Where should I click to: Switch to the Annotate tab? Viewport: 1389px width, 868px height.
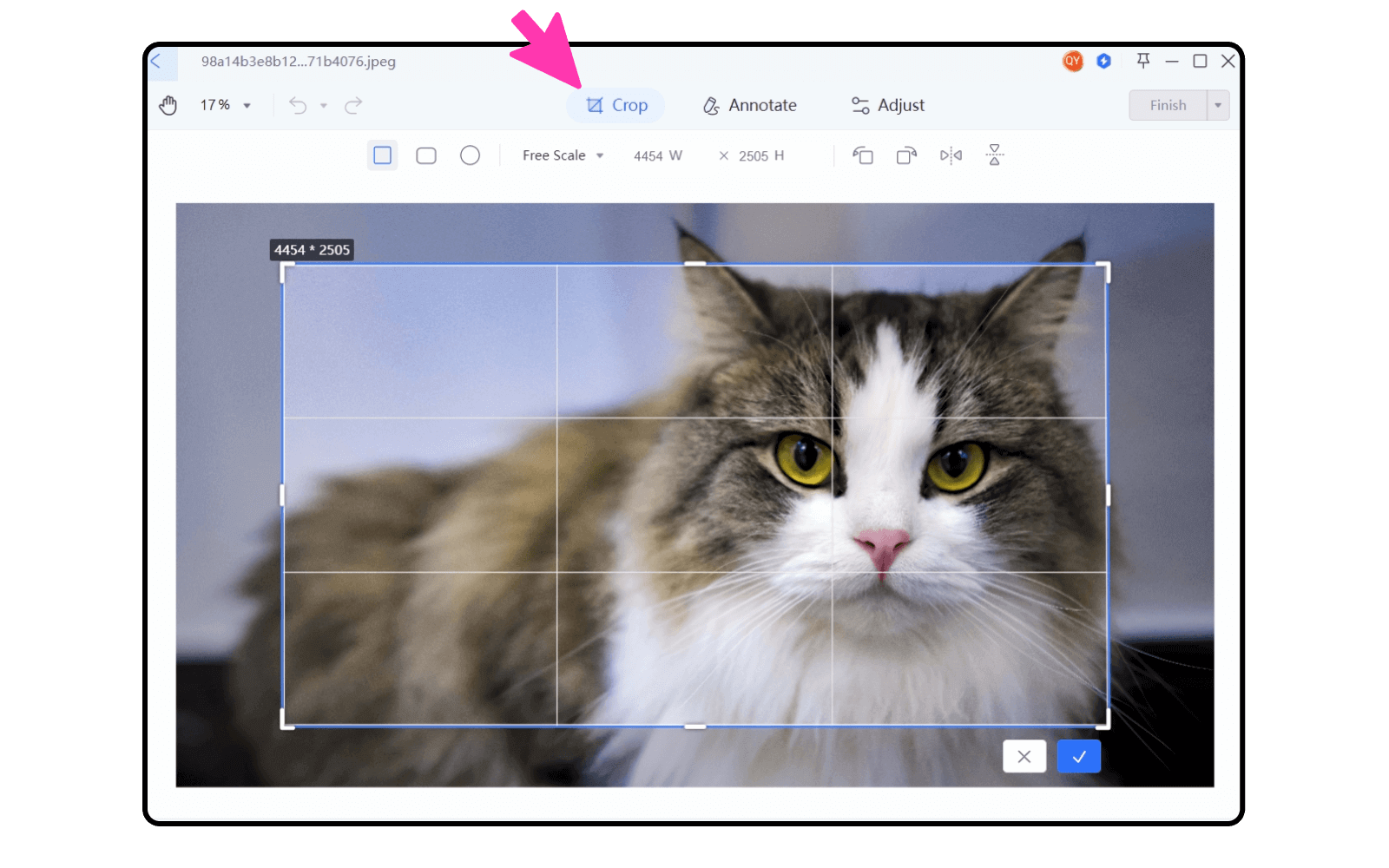click(749, 105)
